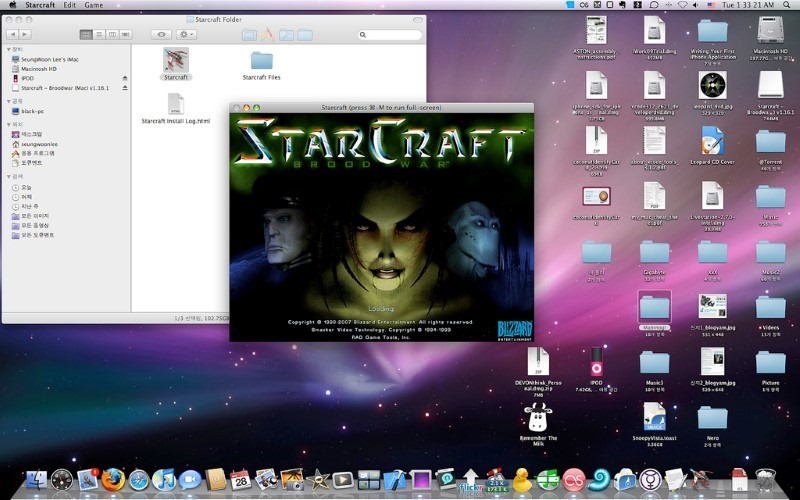This screenshot has width=800, height=500.
Task: Click the clock showing Tue 1:33:21 AM
Action: pos(748,5)
